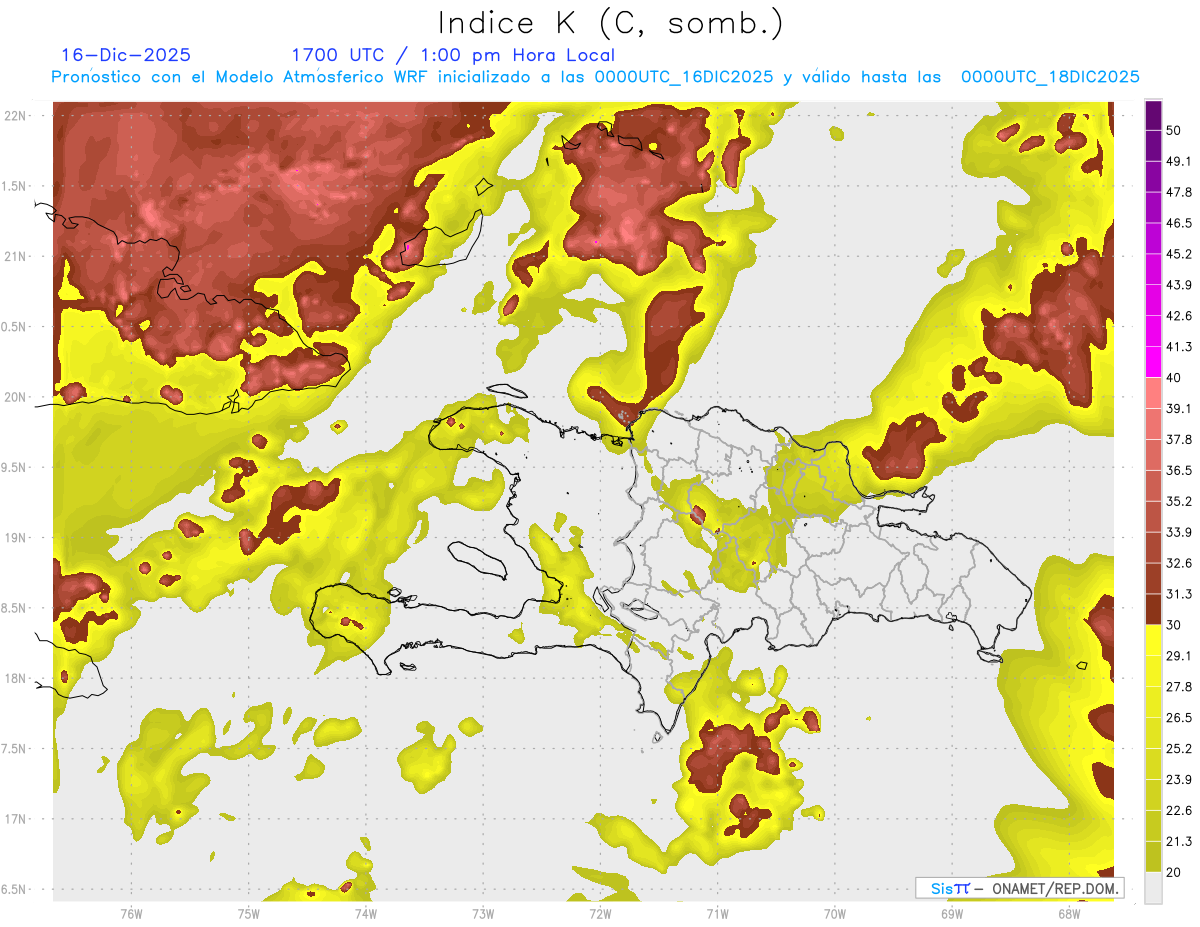
Task: Click the color scale value '46.5'
Action: tap(1179, 223)
